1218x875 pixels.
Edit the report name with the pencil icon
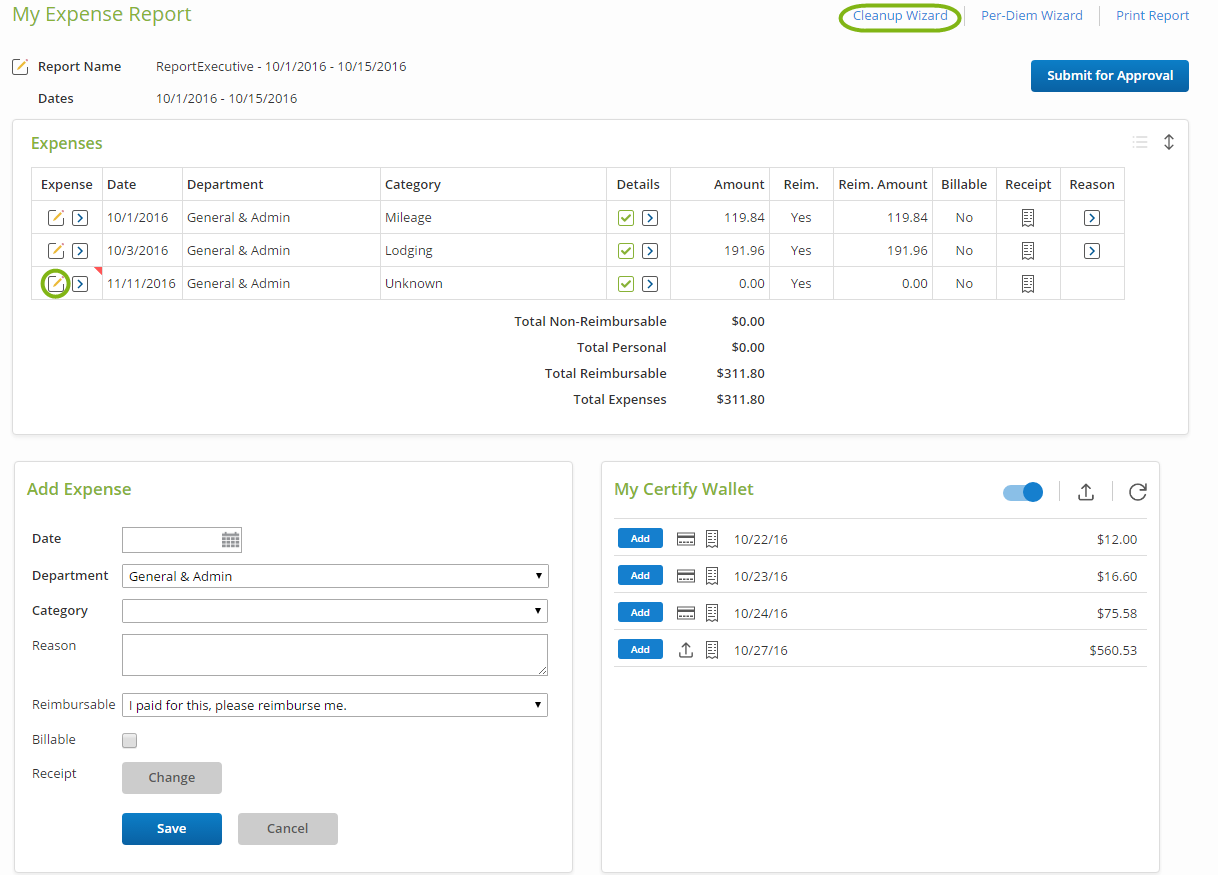coord(20,67)
